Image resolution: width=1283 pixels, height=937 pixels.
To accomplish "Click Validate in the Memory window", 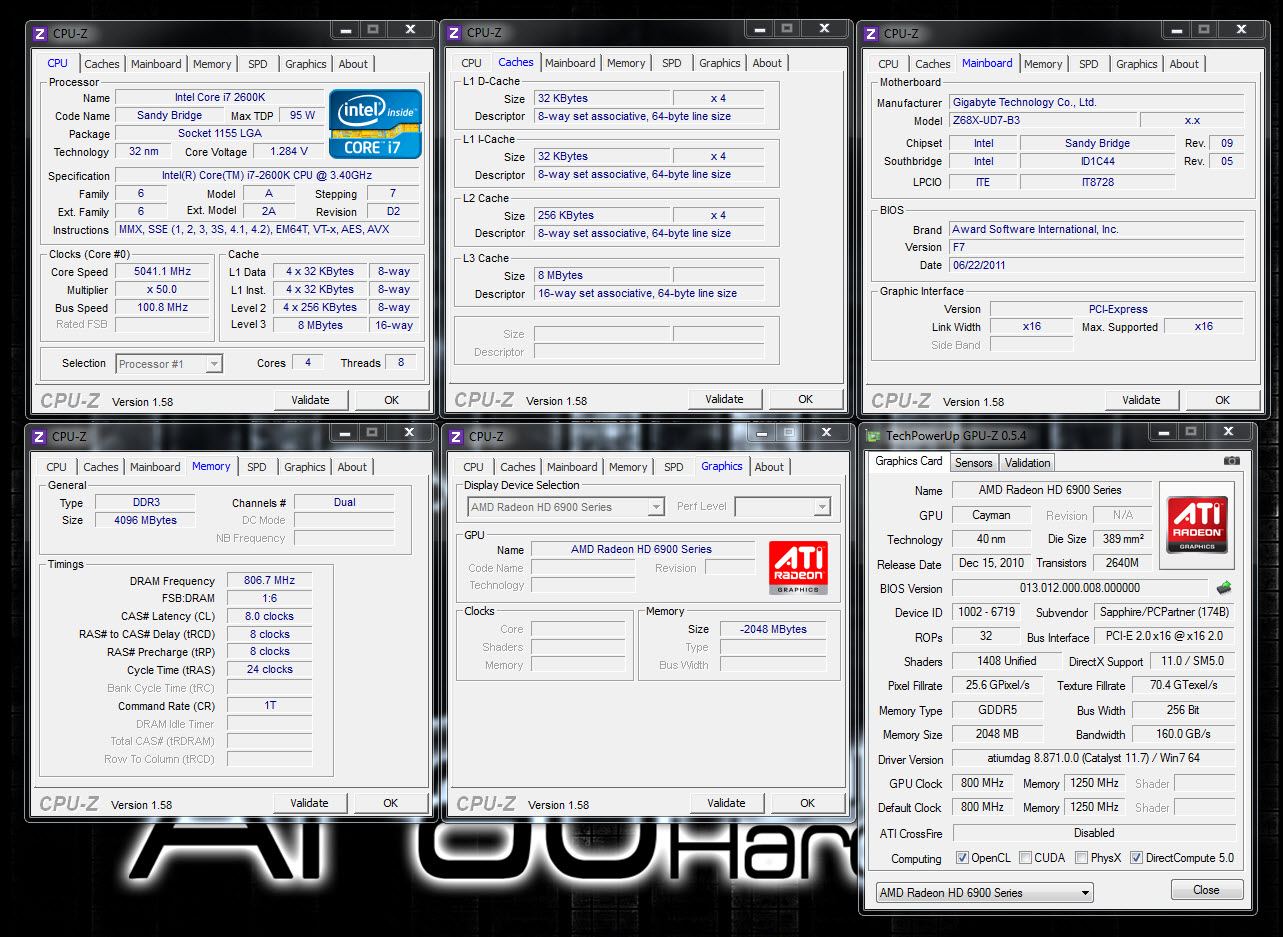I will 309,803.
